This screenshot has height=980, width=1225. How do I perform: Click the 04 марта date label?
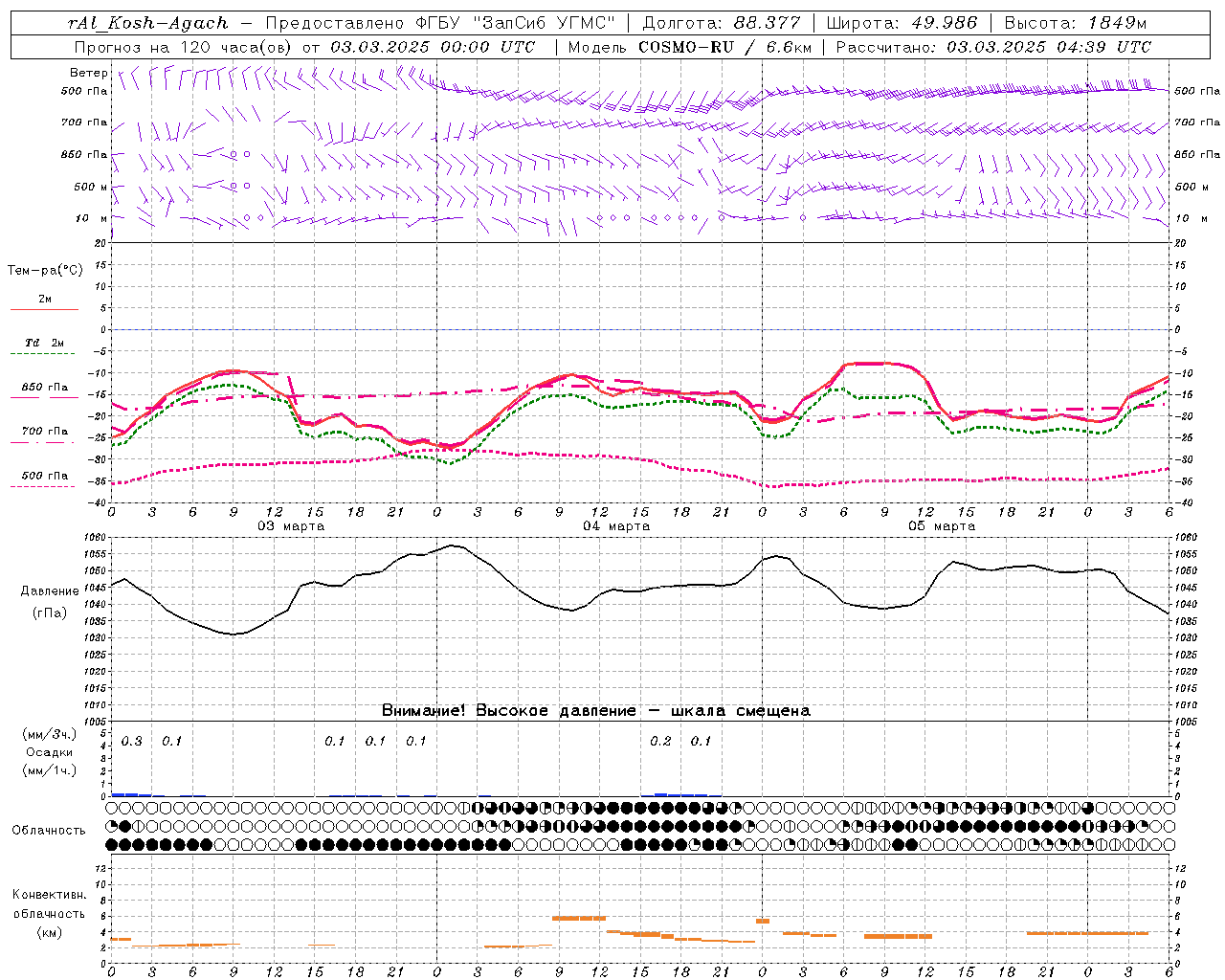[616, 526]
